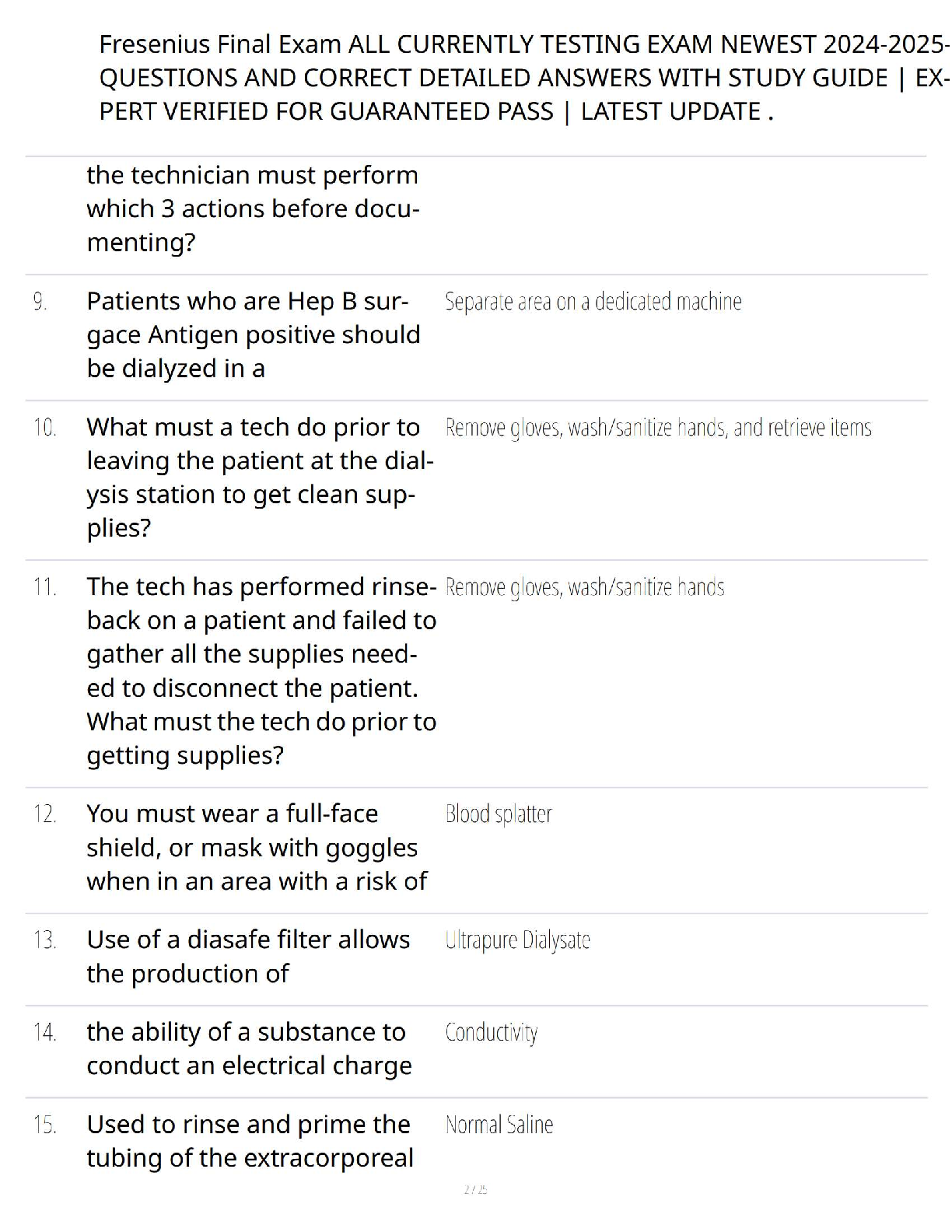Select the 'Ultrapure Dialysate' answer
Image resolution: width=952 pixels, height=1232 pixels.
[517, 940]
